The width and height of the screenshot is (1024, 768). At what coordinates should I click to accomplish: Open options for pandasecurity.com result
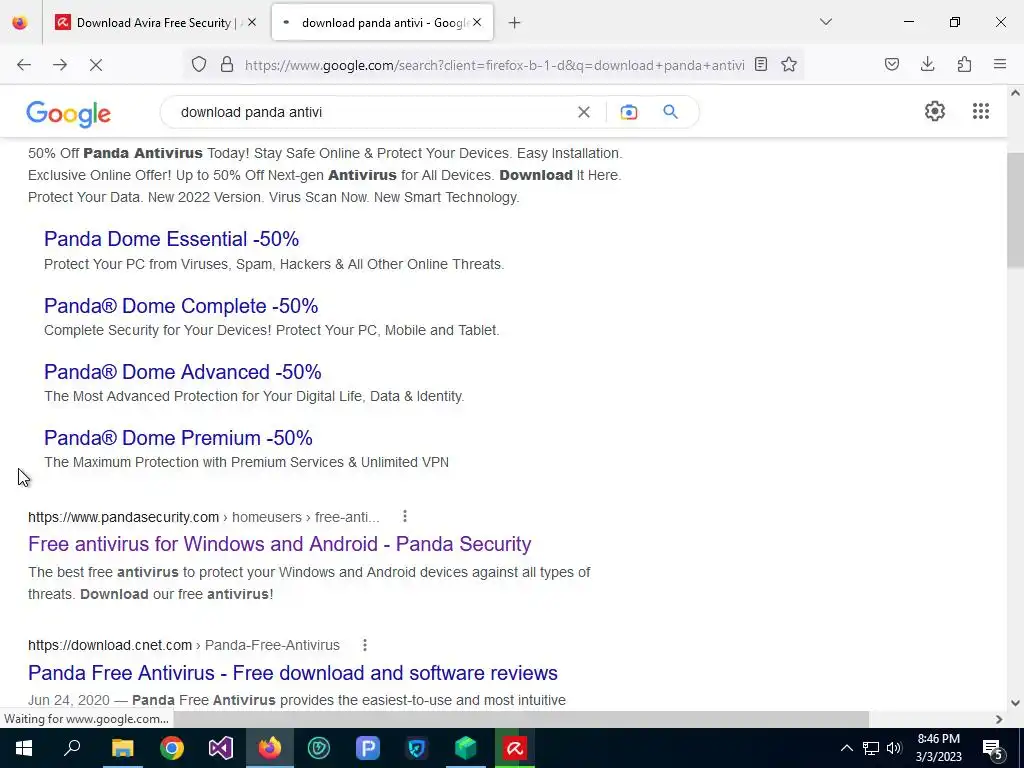405,517
